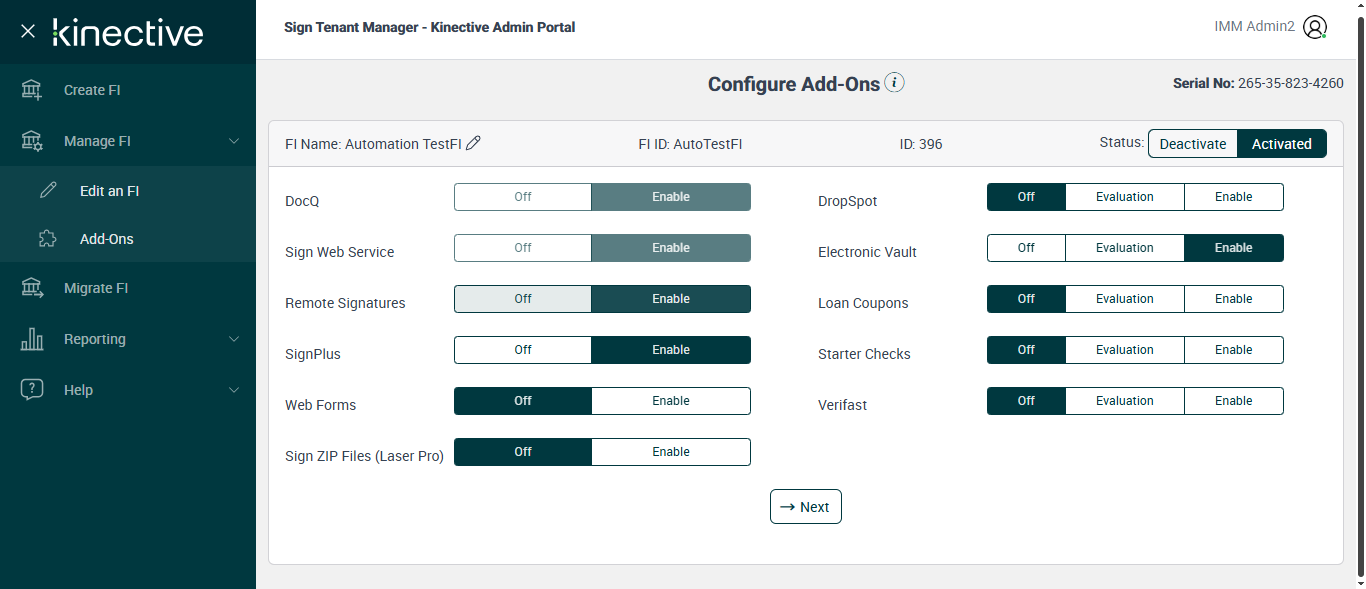Click the Deactivate status button
The width and height of the screenshot is (1366, 589).
pyautogui.click(x=1192, y=144)
